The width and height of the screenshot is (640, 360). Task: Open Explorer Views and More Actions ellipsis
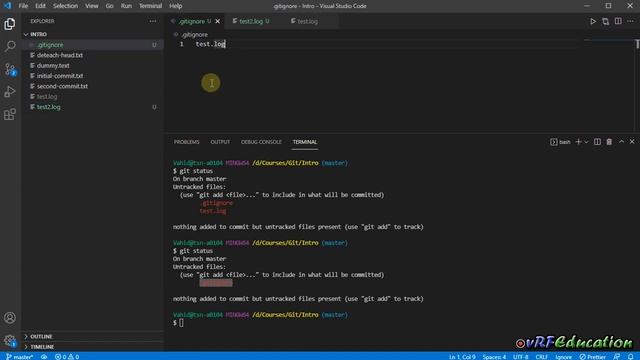[x=153, y=21]
